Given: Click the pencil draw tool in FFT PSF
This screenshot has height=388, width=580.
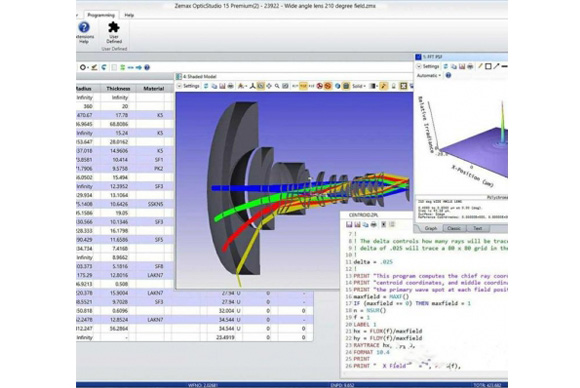Looking at the screenshot, I should 480,66.
